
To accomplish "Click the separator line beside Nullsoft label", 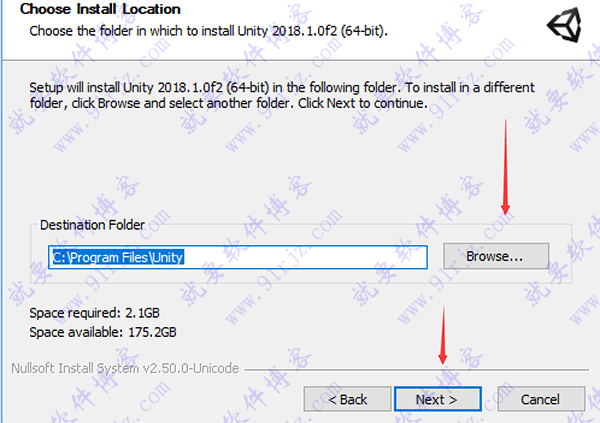I will coord(416,370).
